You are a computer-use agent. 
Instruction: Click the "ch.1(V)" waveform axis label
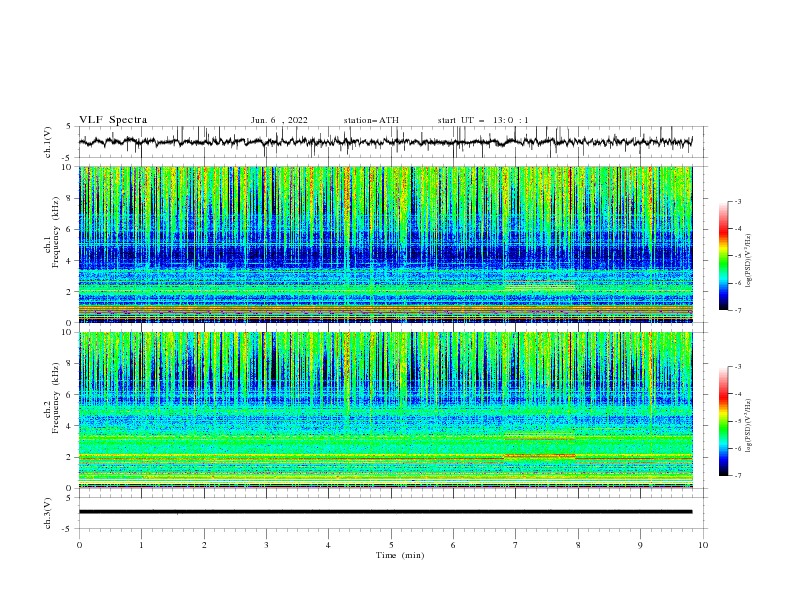(x=48, y=142)
